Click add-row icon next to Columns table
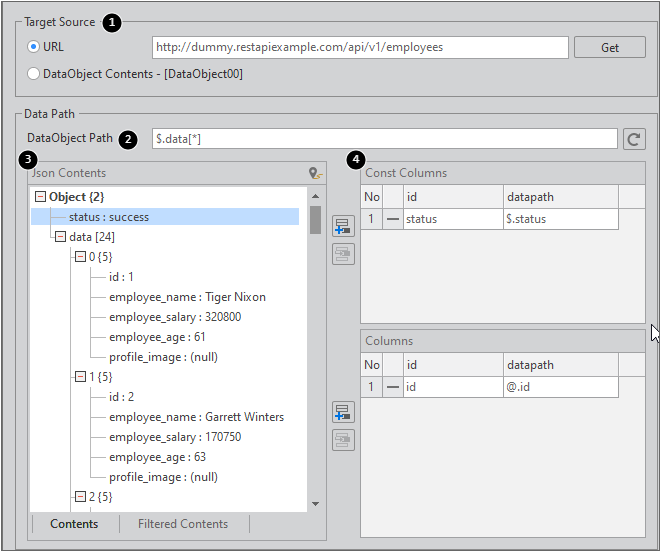 coord(343,412)
